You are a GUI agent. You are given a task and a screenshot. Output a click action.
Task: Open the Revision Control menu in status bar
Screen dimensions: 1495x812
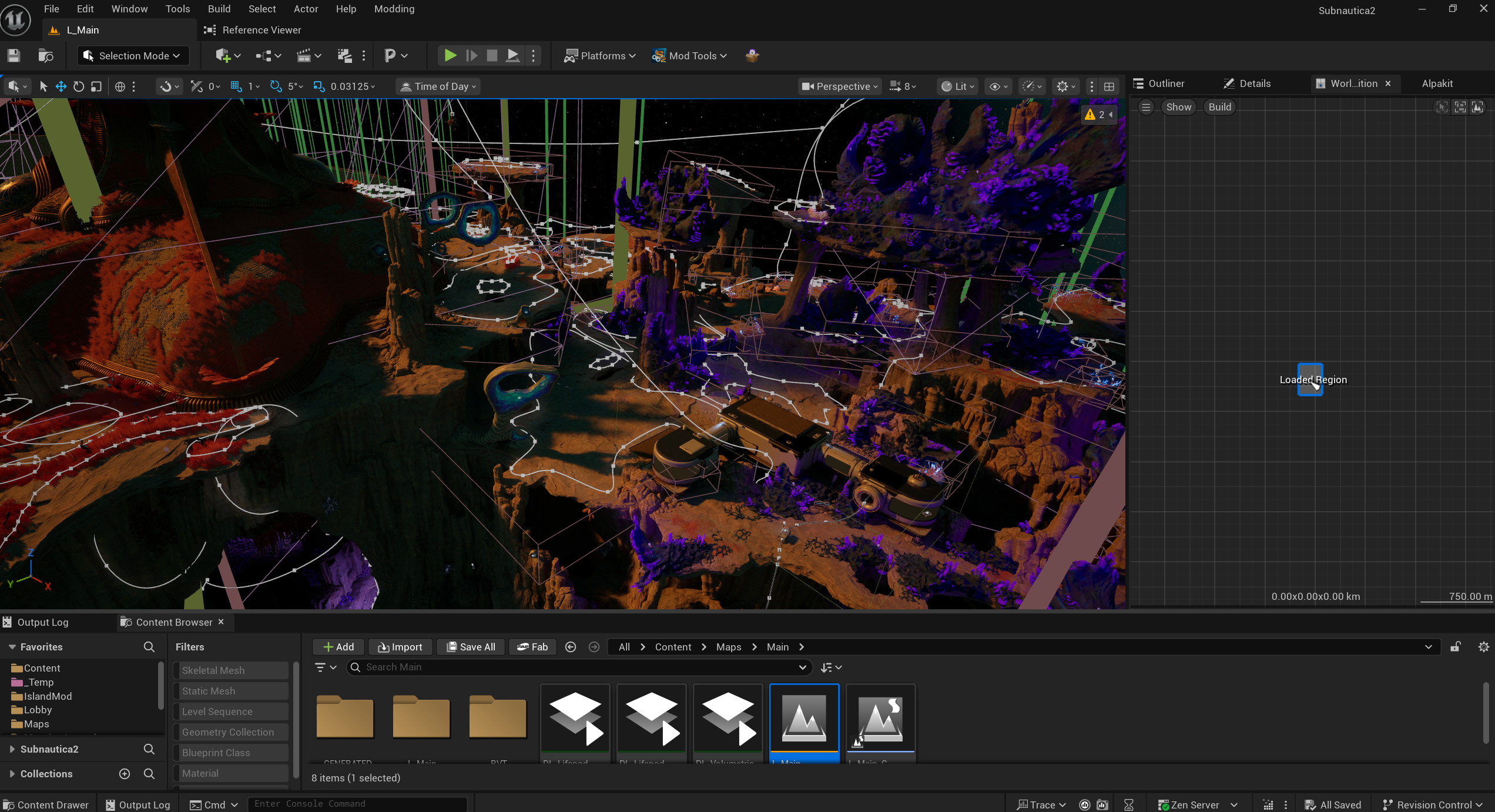[1432, 805]
